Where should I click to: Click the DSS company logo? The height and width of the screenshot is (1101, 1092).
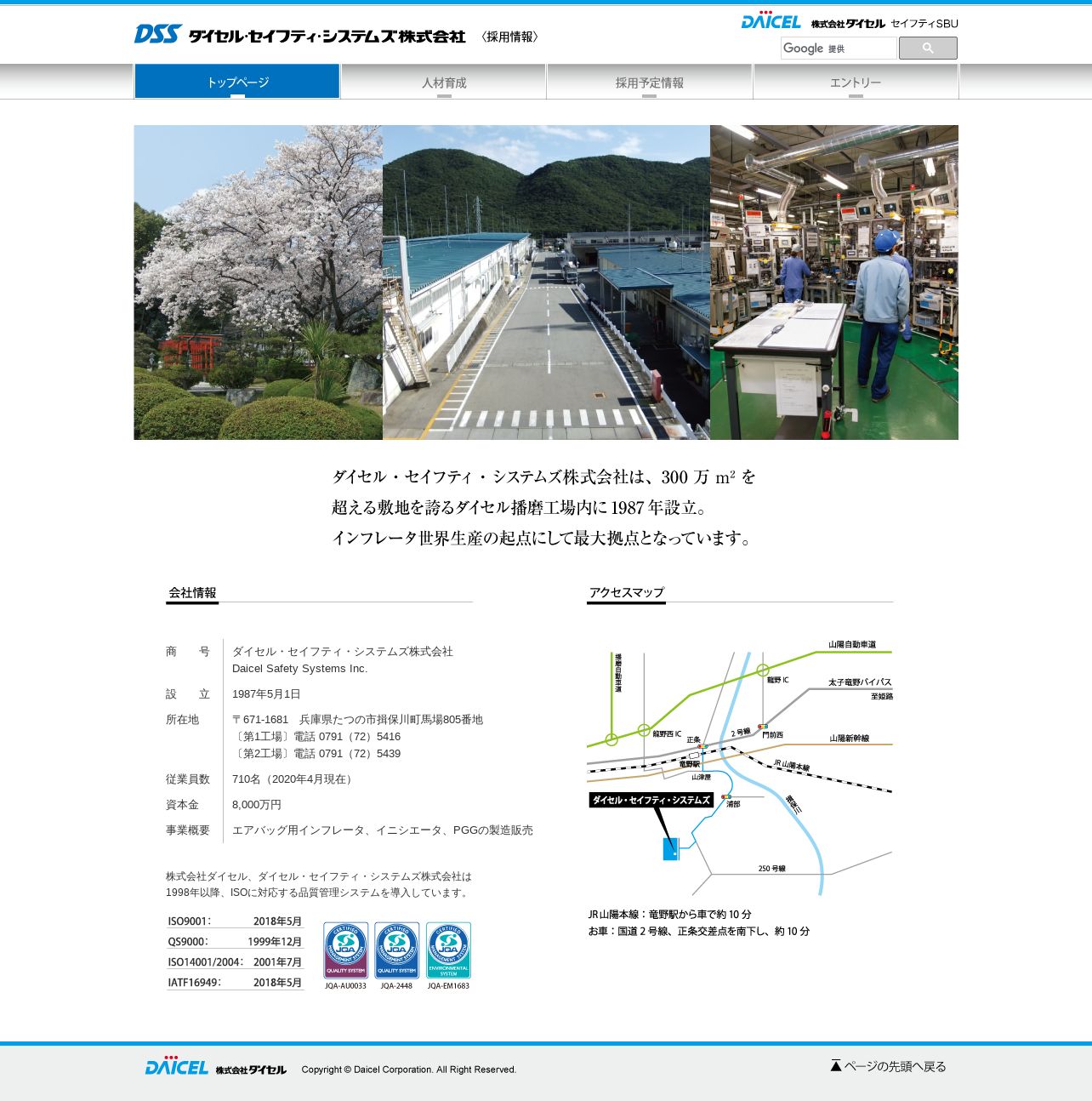[x=157, y=34]
